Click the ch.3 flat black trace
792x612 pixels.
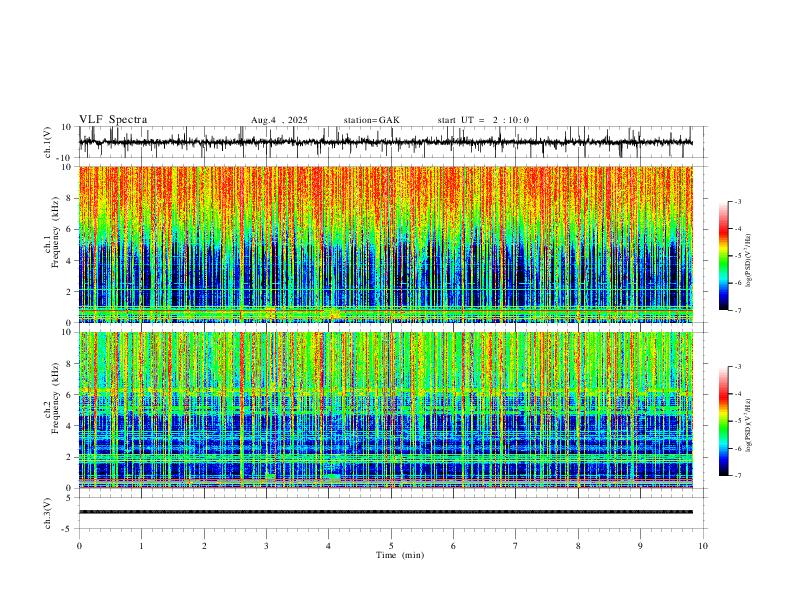click(386, 512)
